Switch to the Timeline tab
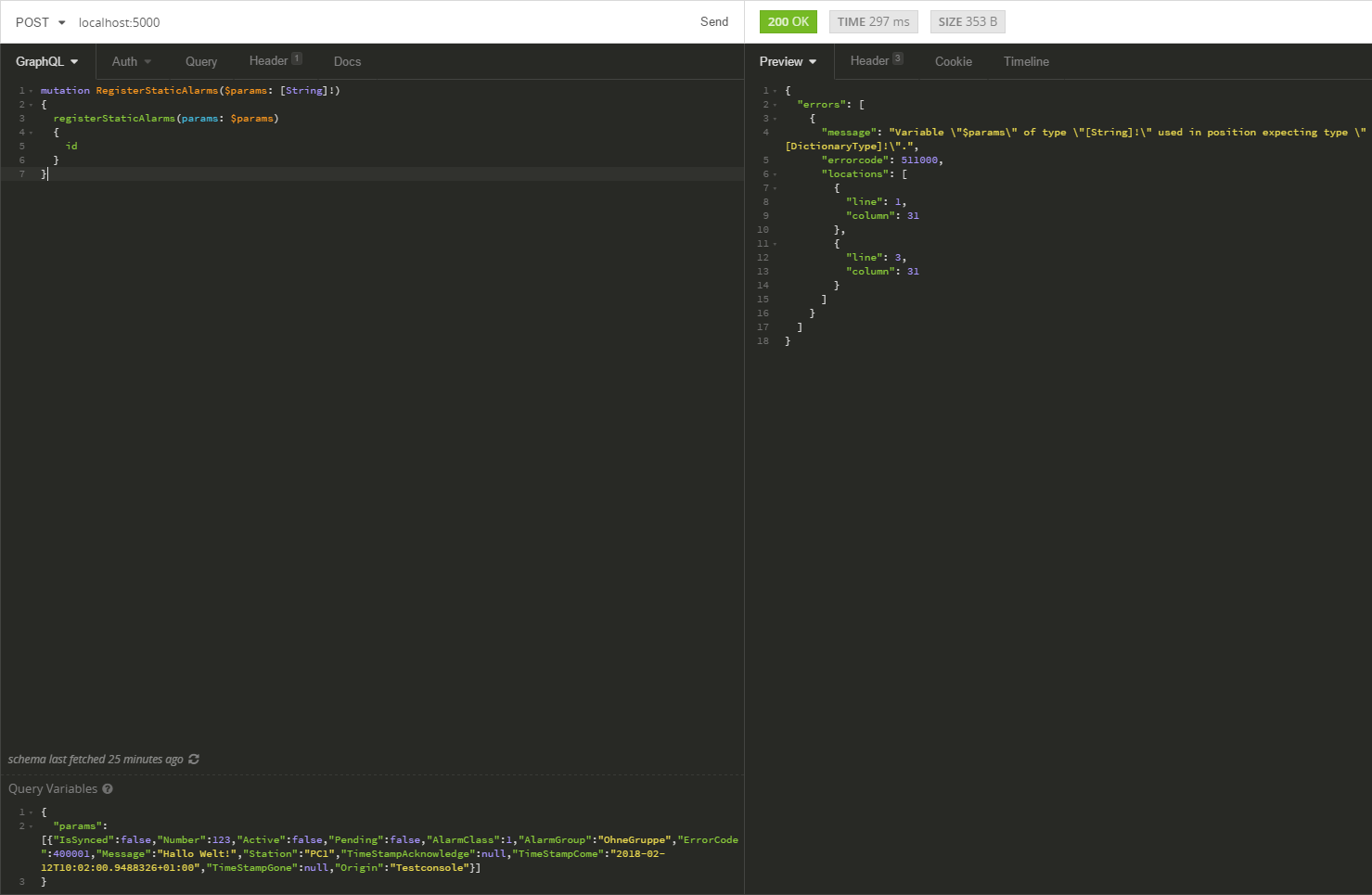Screen dimensions: 1372x895 pos(1026,61)
